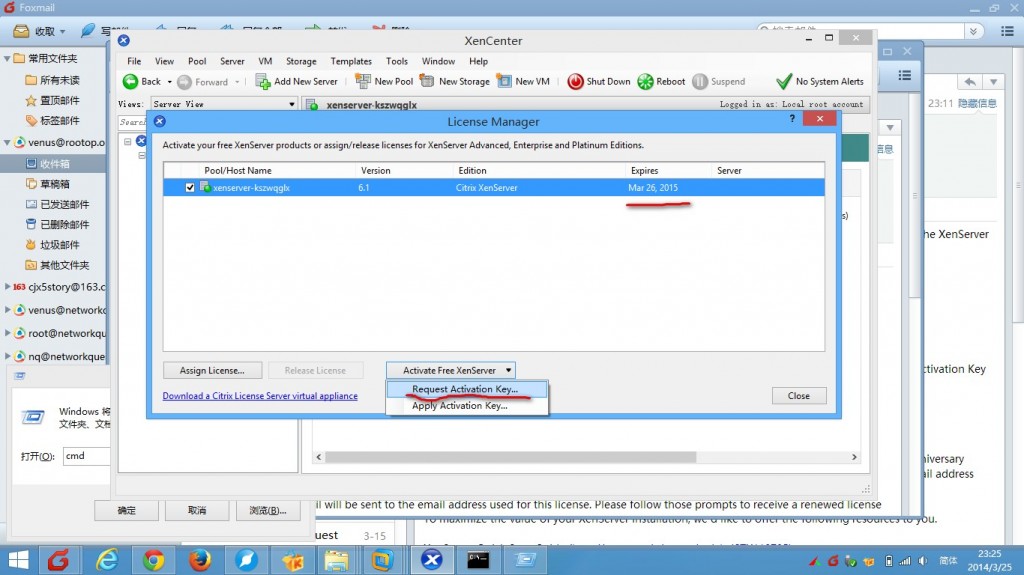The width and height of the screenshot is (1024, 575).
Task: Click the No System Alerts checkmark
Action: point(784,82)
